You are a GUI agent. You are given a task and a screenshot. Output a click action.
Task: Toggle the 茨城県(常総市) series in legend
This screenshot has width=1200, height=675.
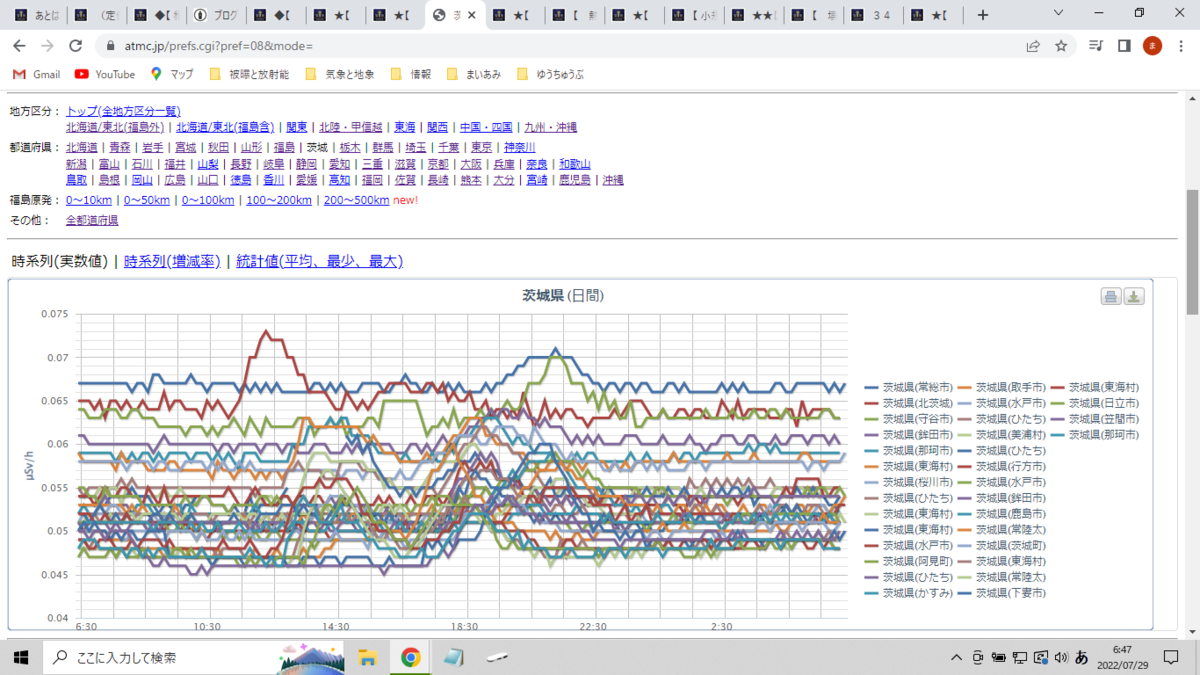click(909, 387)
